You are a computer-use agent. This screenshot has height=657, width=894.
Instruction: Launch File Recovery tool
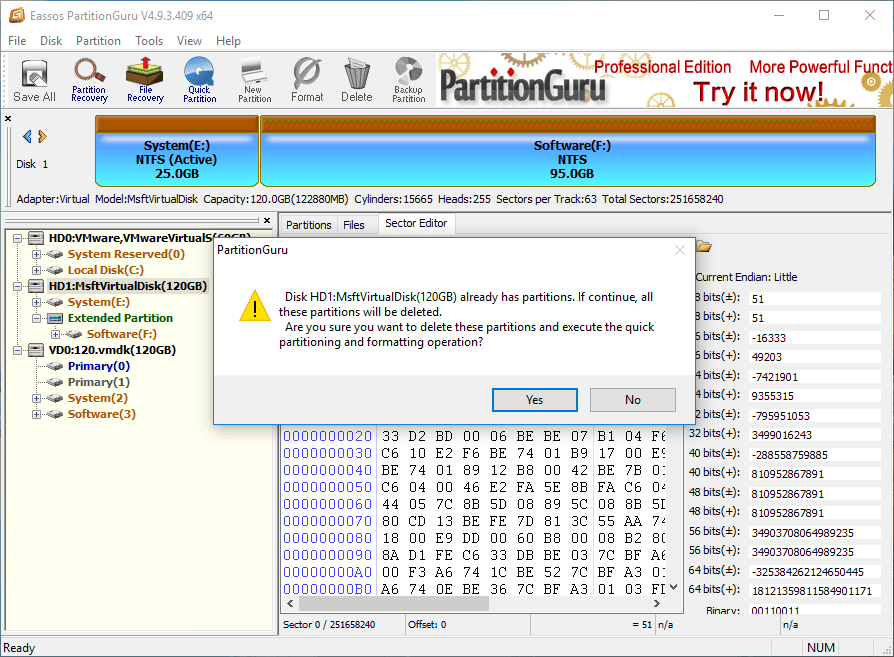(145, 80)
